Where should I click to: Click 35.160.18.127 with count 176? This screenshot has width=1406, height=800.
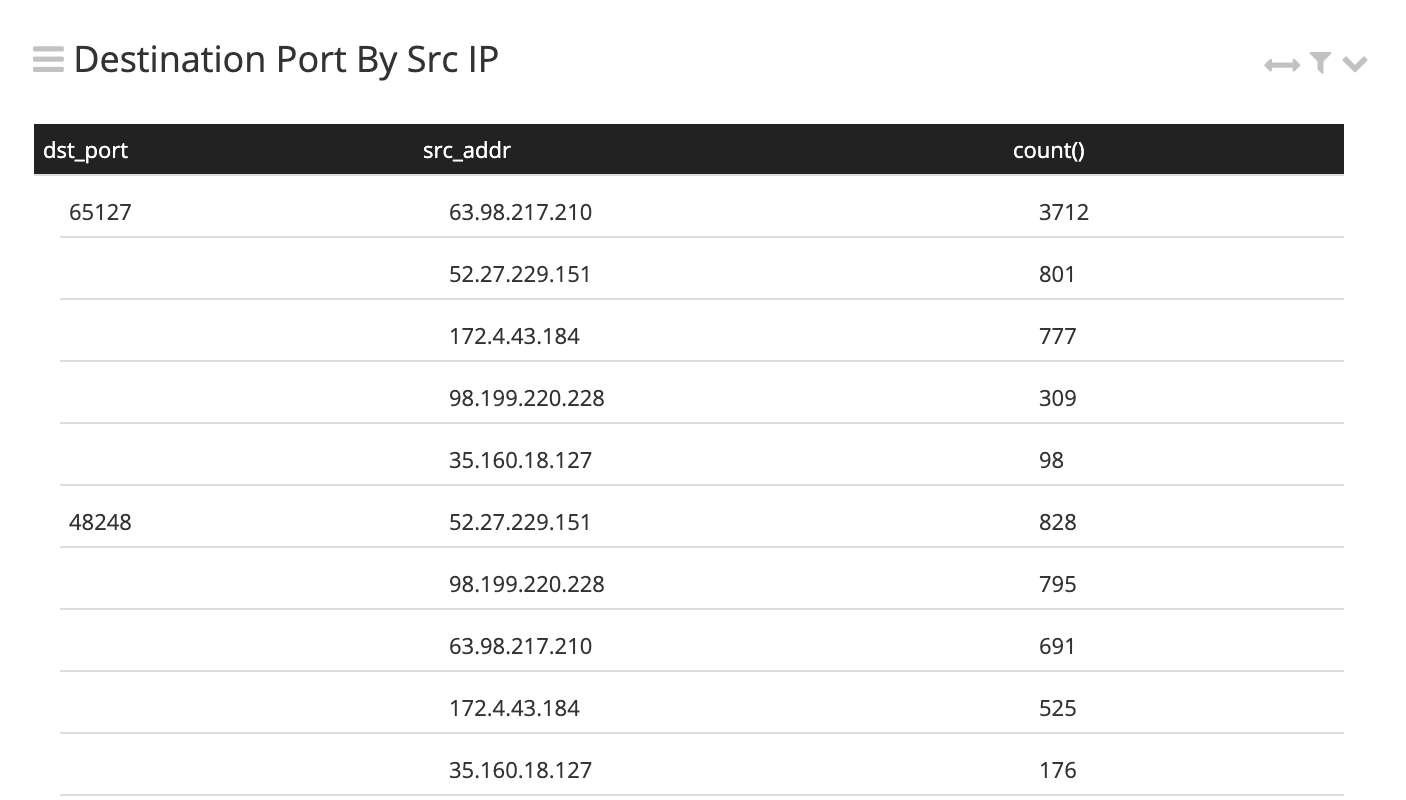(x=520, y=770)
